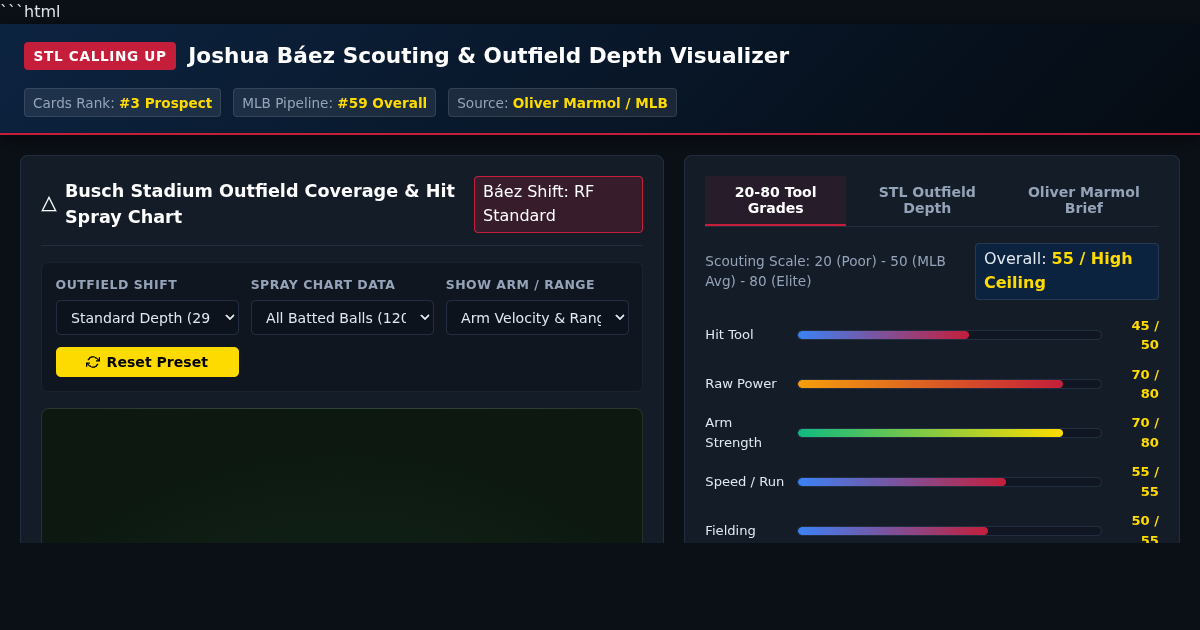Click the Báez Shift: RF Standard badge

click(x=558, y=204)
